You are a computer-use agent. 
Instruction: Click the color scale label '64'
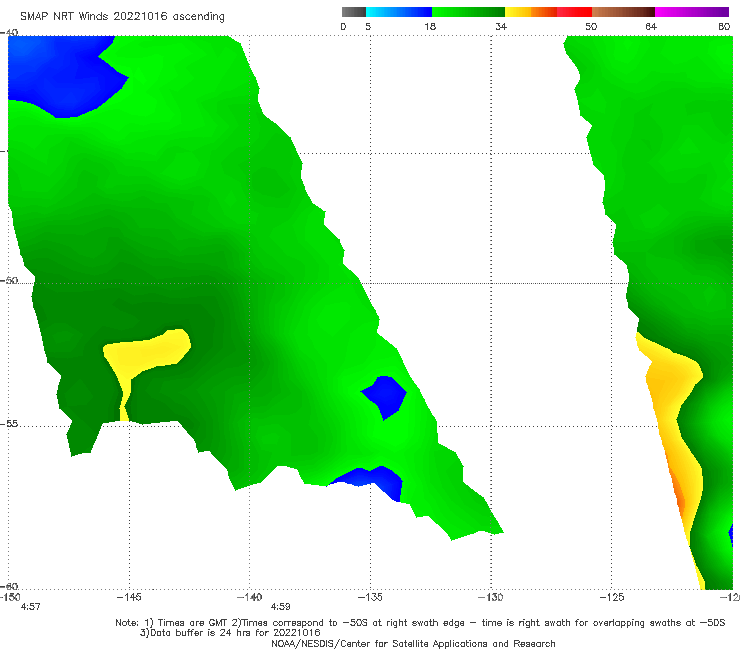click(651, 26)
